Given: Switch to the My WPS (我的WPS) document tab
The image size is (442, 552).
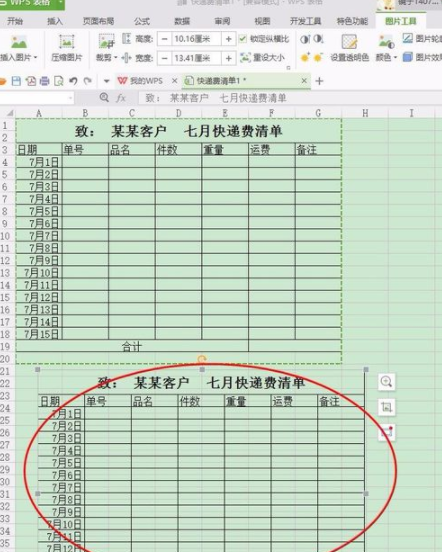Looking at the screenshot, I should 146,81.
